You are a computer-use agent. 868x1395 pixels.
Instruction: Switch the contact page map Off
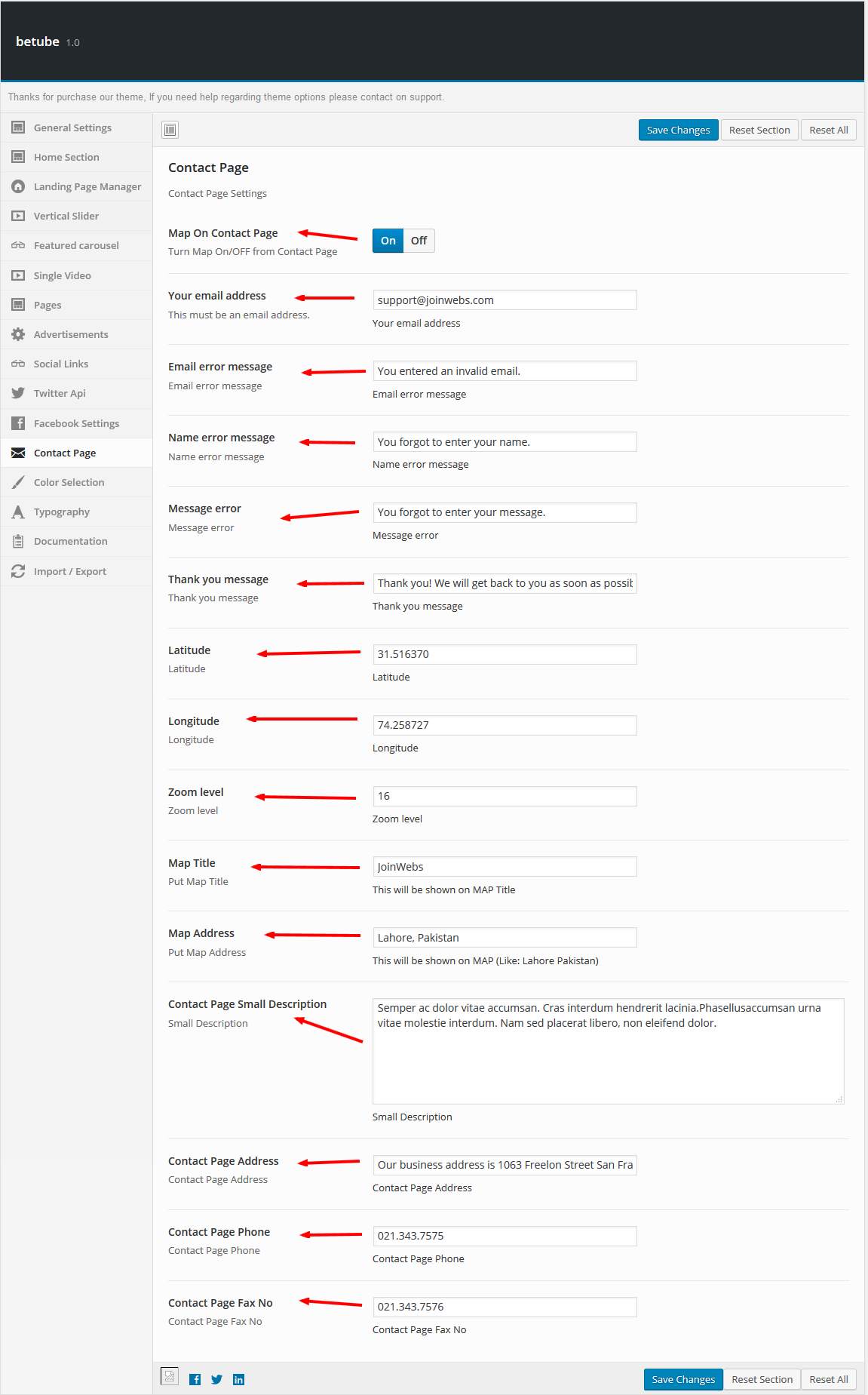click(419, 241)
